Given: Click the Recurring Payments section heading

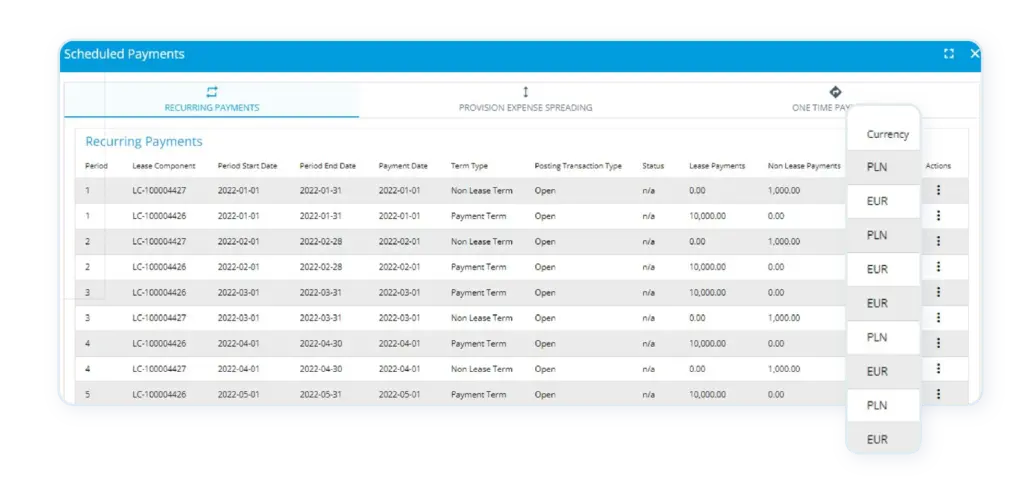Looking at the screenshot, I should (x=144, y=142).
